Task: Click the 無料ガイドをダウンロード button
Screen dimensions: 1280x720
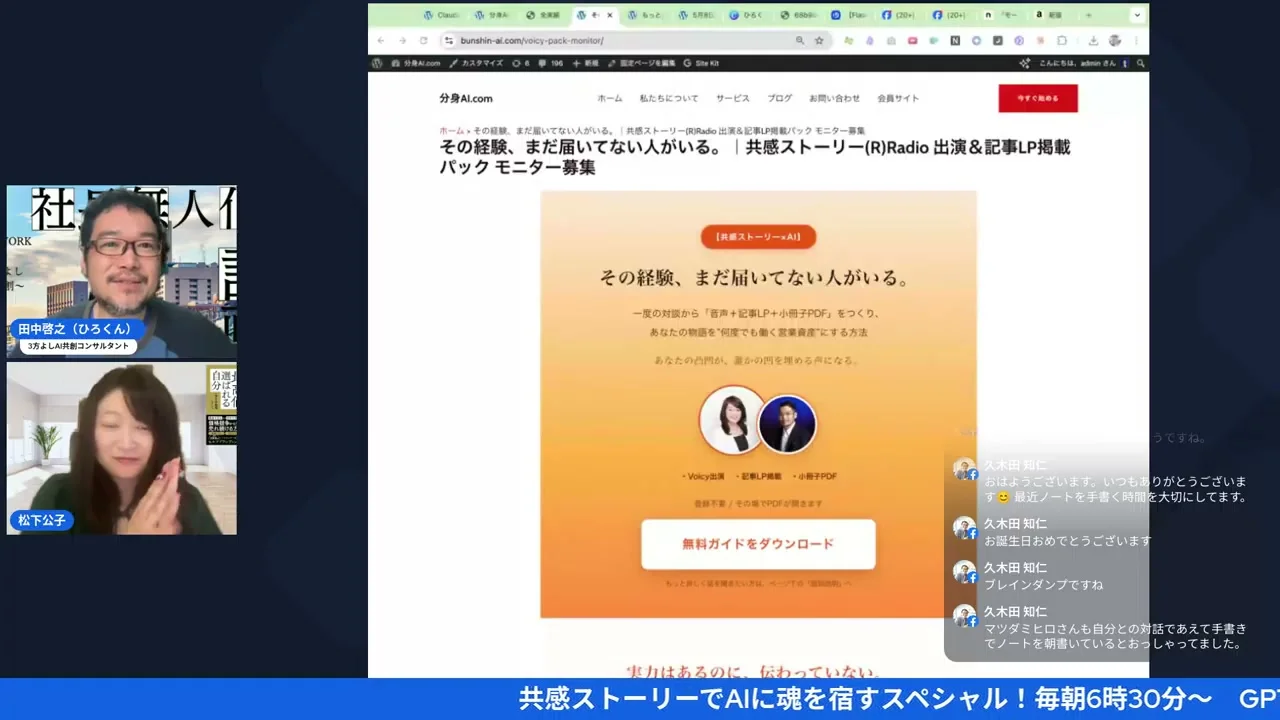Action: (x=757, y=543)
